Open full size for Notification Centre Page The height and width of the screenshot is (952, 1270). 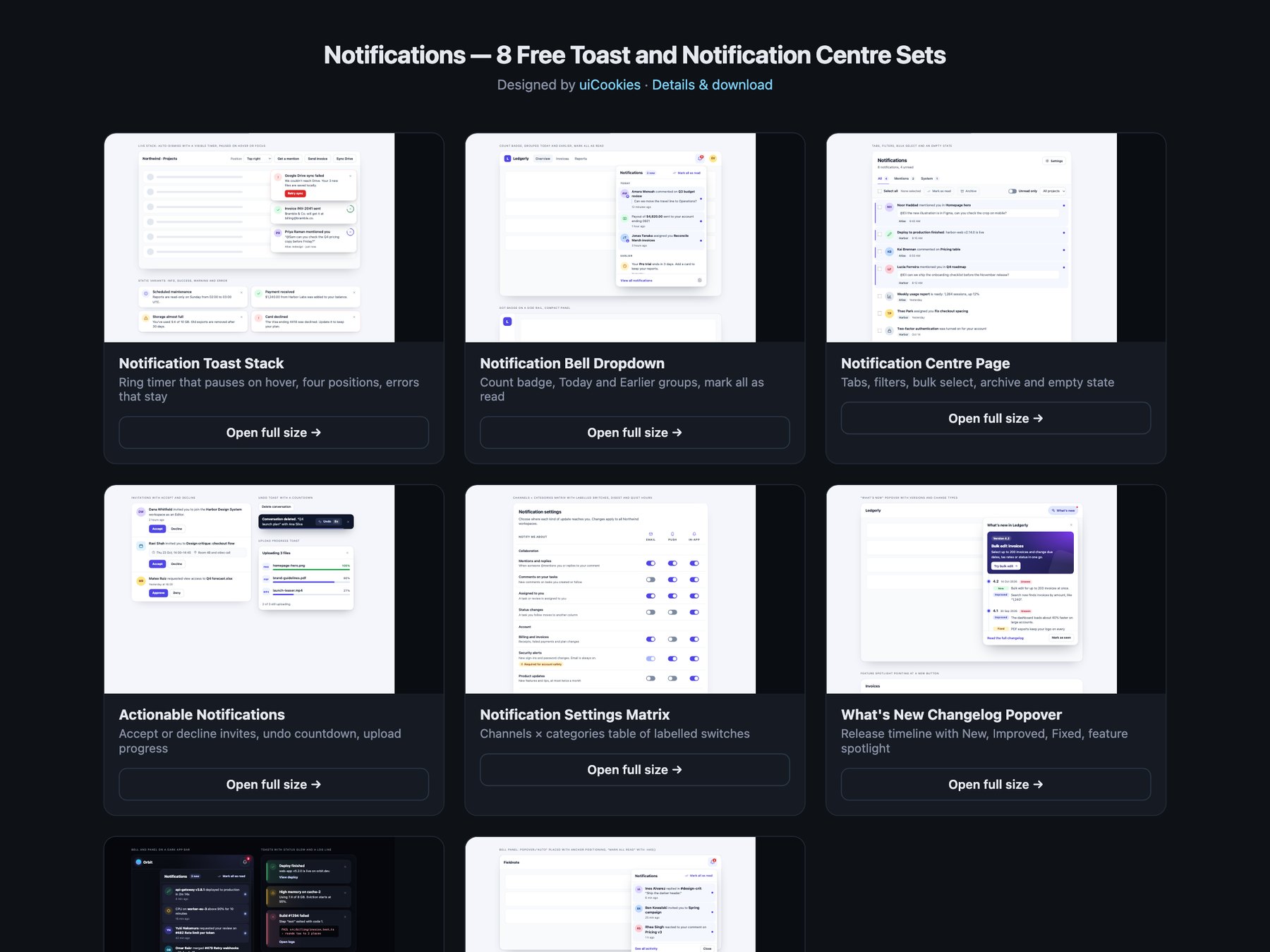[996, 418]
